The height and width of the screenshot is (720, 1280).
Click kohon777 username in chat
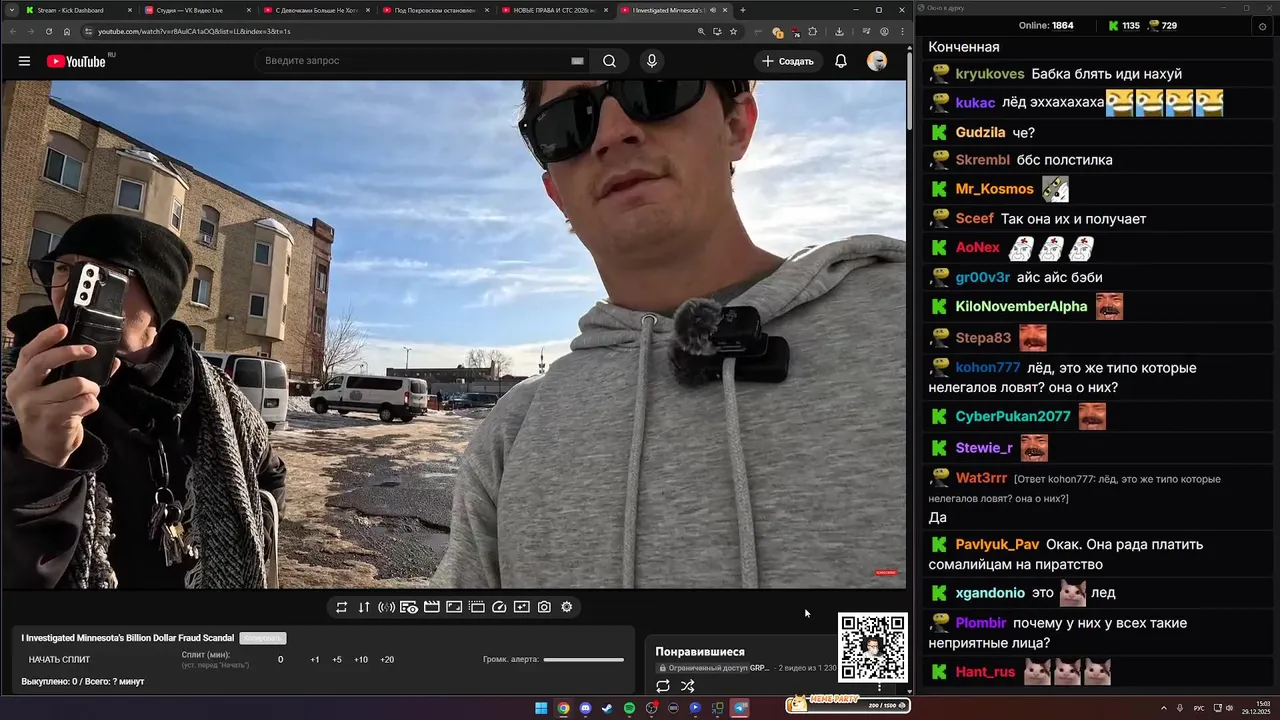tap(988, 368)
